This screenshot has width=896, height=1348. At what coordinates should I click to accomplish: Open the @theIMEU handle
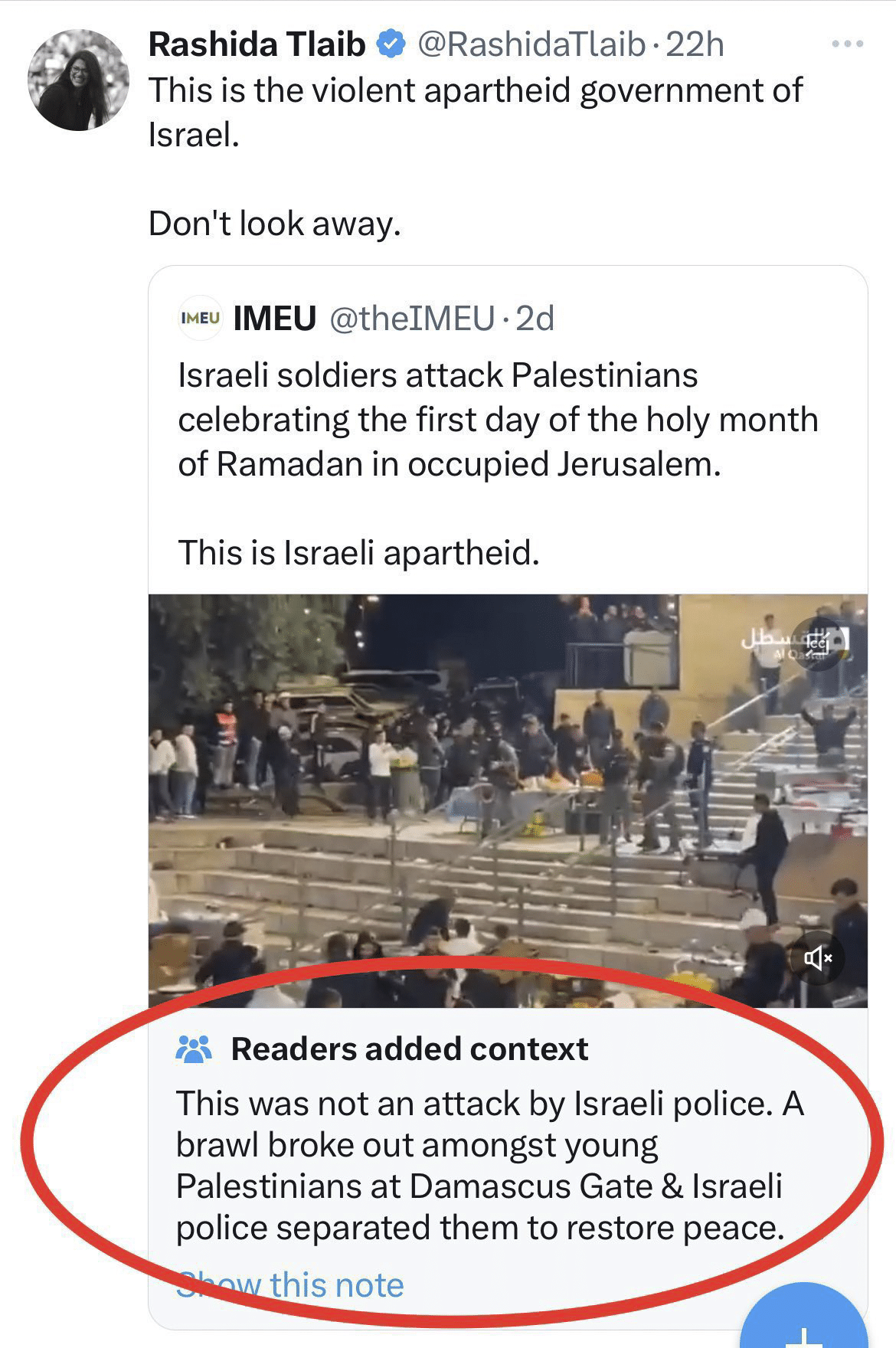pos(412,318)
